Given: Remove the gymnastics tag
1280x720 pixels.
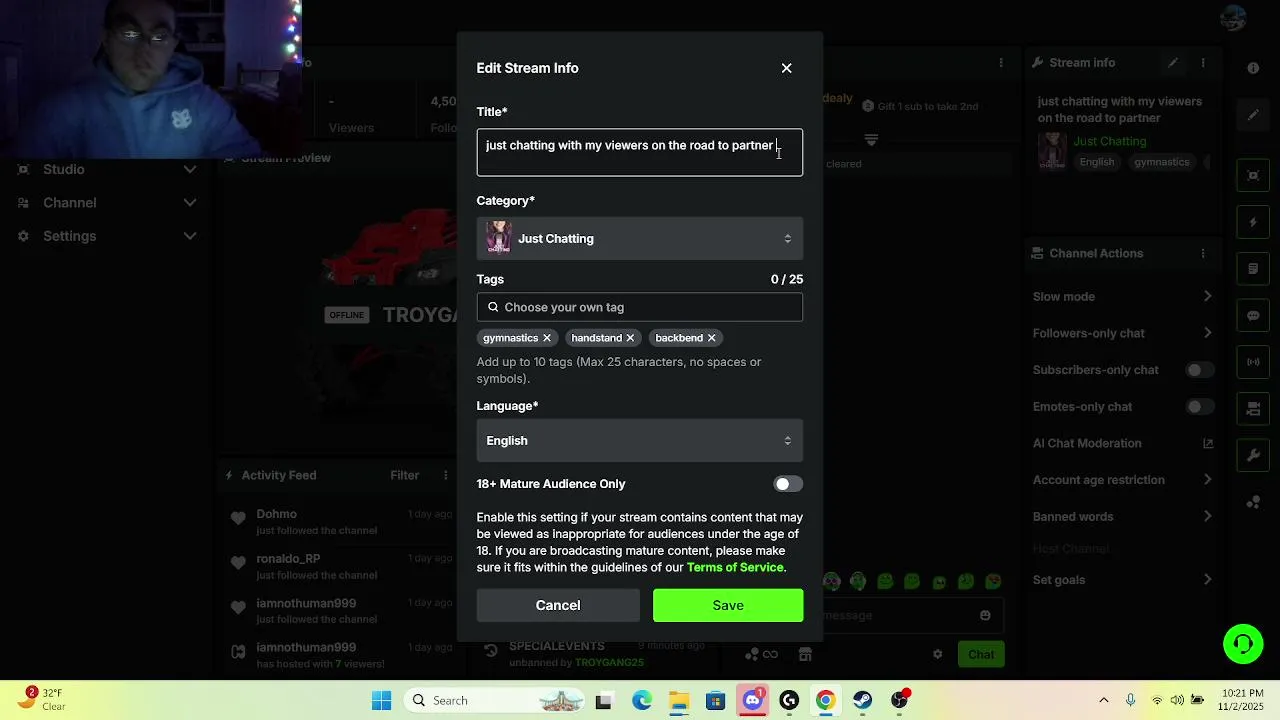Looking at the screenshot, I should click(547, 338).
